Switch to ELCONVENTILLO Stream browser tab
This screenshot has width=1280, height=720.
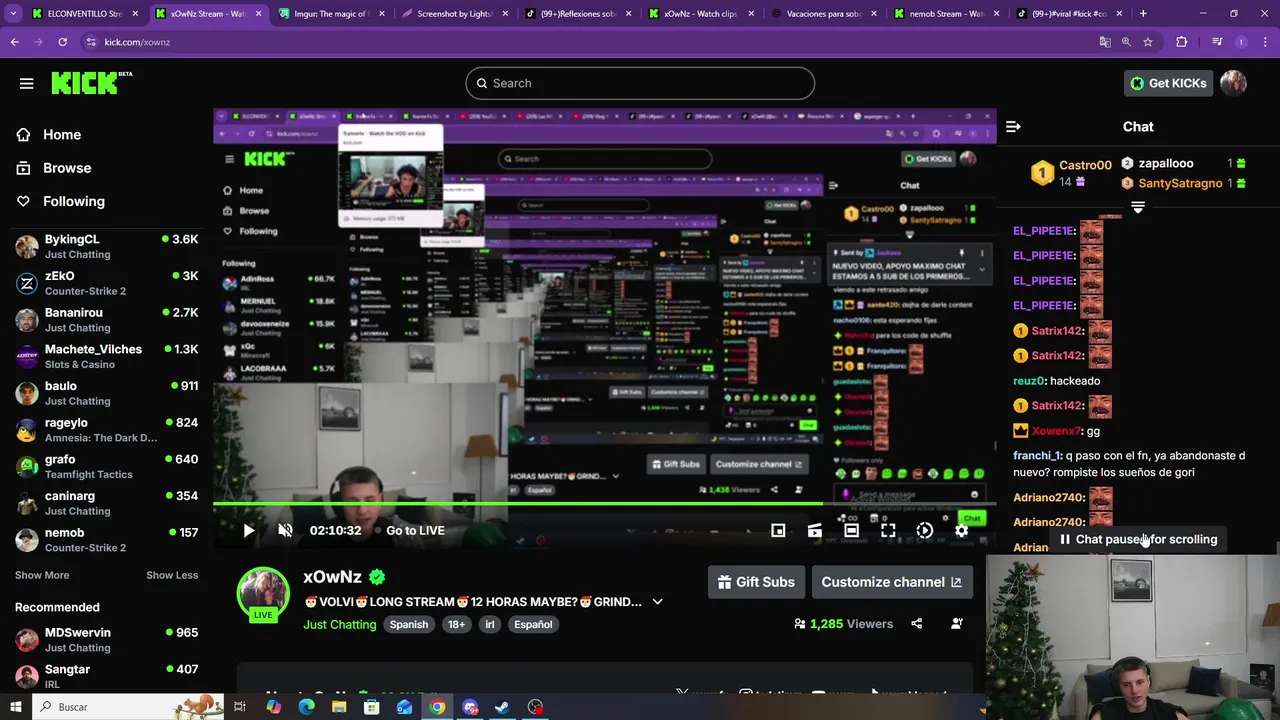pyautogui.click(x=85, y=14)
